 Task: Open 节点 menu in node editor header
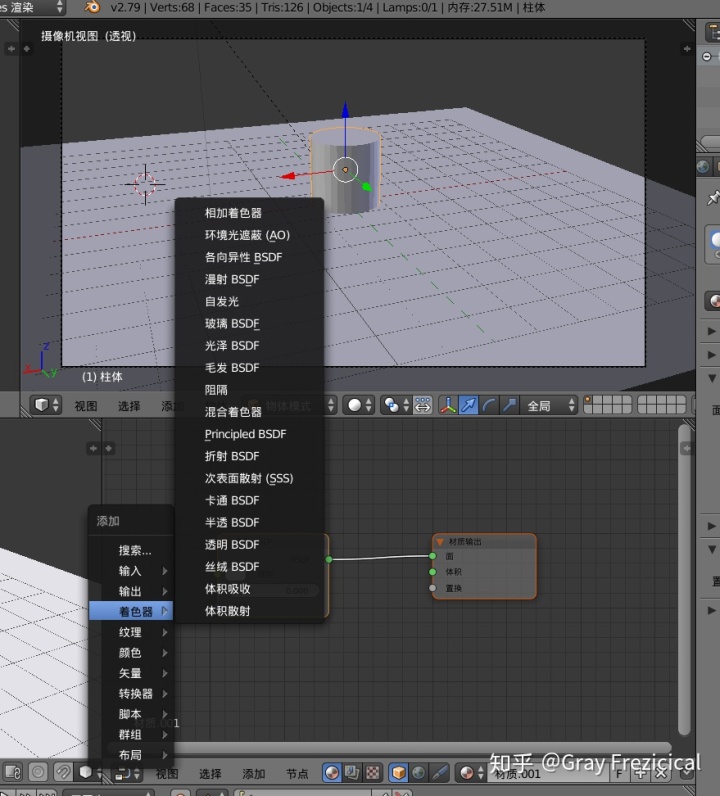[x=297, y=774]
